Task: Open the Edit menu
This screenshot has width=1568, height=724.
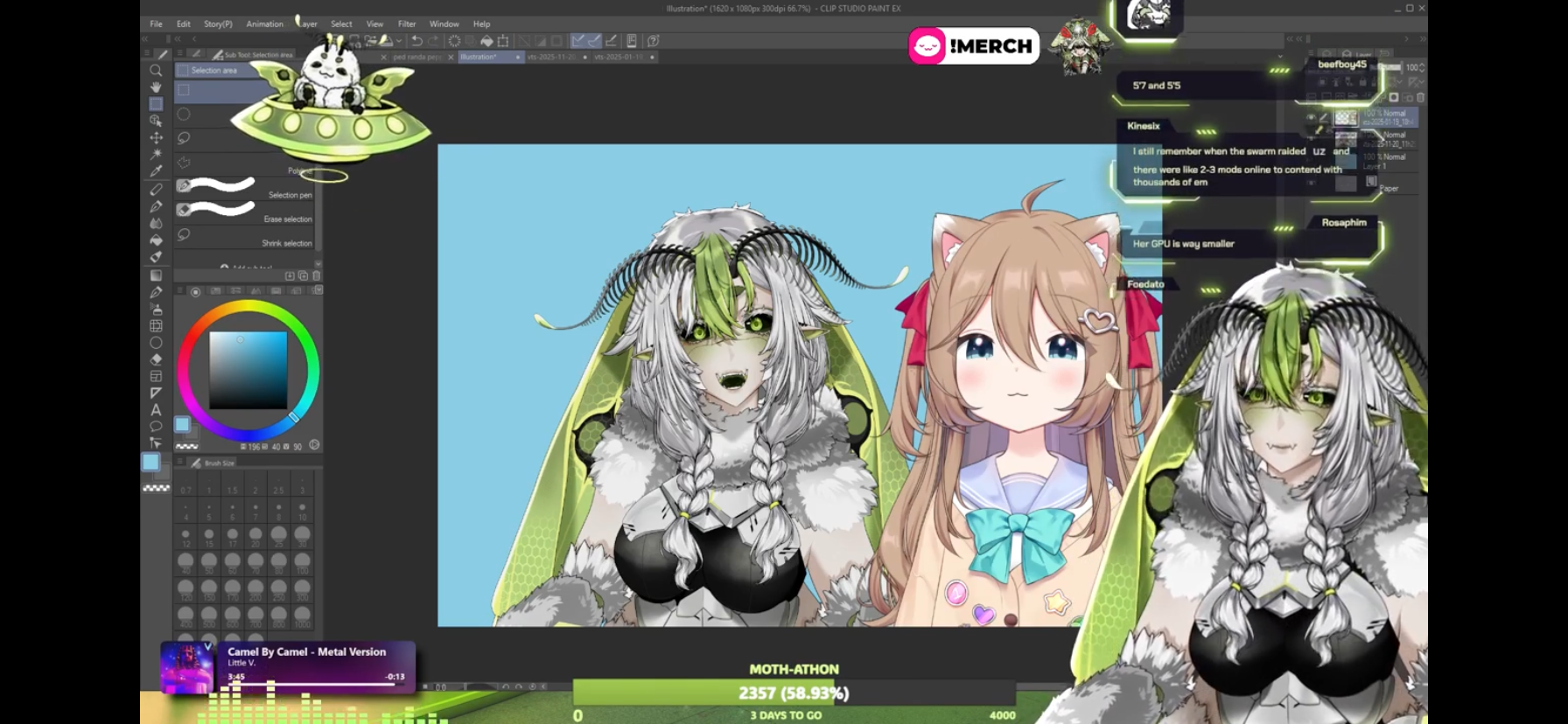Action: tap(184, 24)
